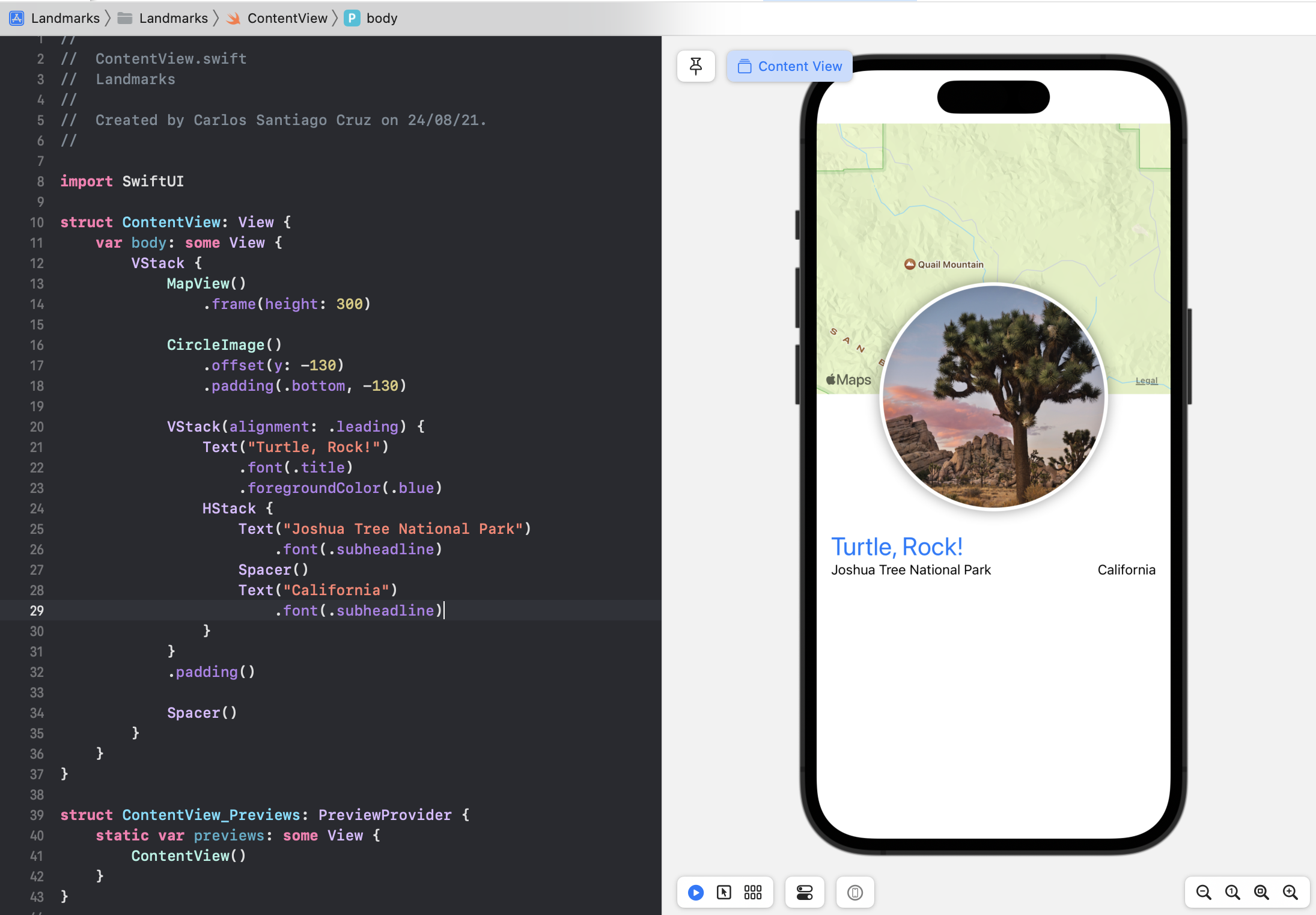
Task: Open canvas device settings toggles
Action: (x=805, y=892)
